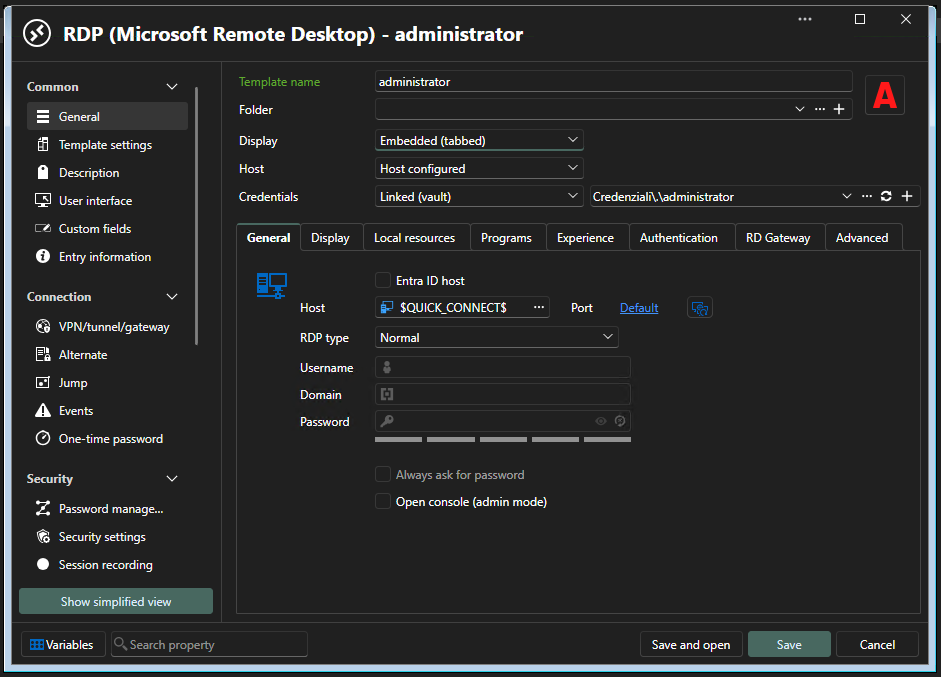
Task: Click the Default port link
Action: coord(639,308)
